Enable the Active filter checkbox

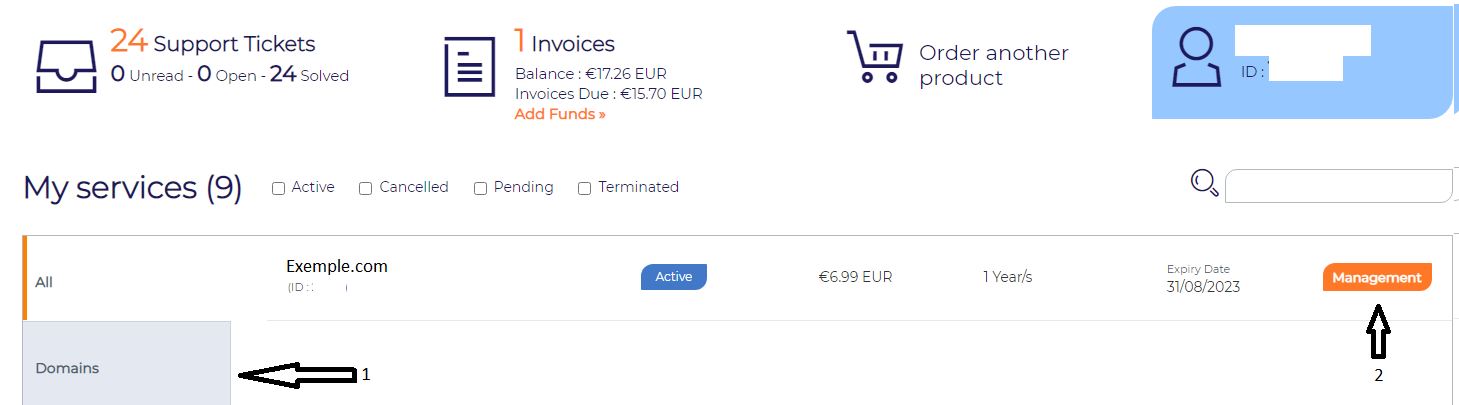click(278, 188)
